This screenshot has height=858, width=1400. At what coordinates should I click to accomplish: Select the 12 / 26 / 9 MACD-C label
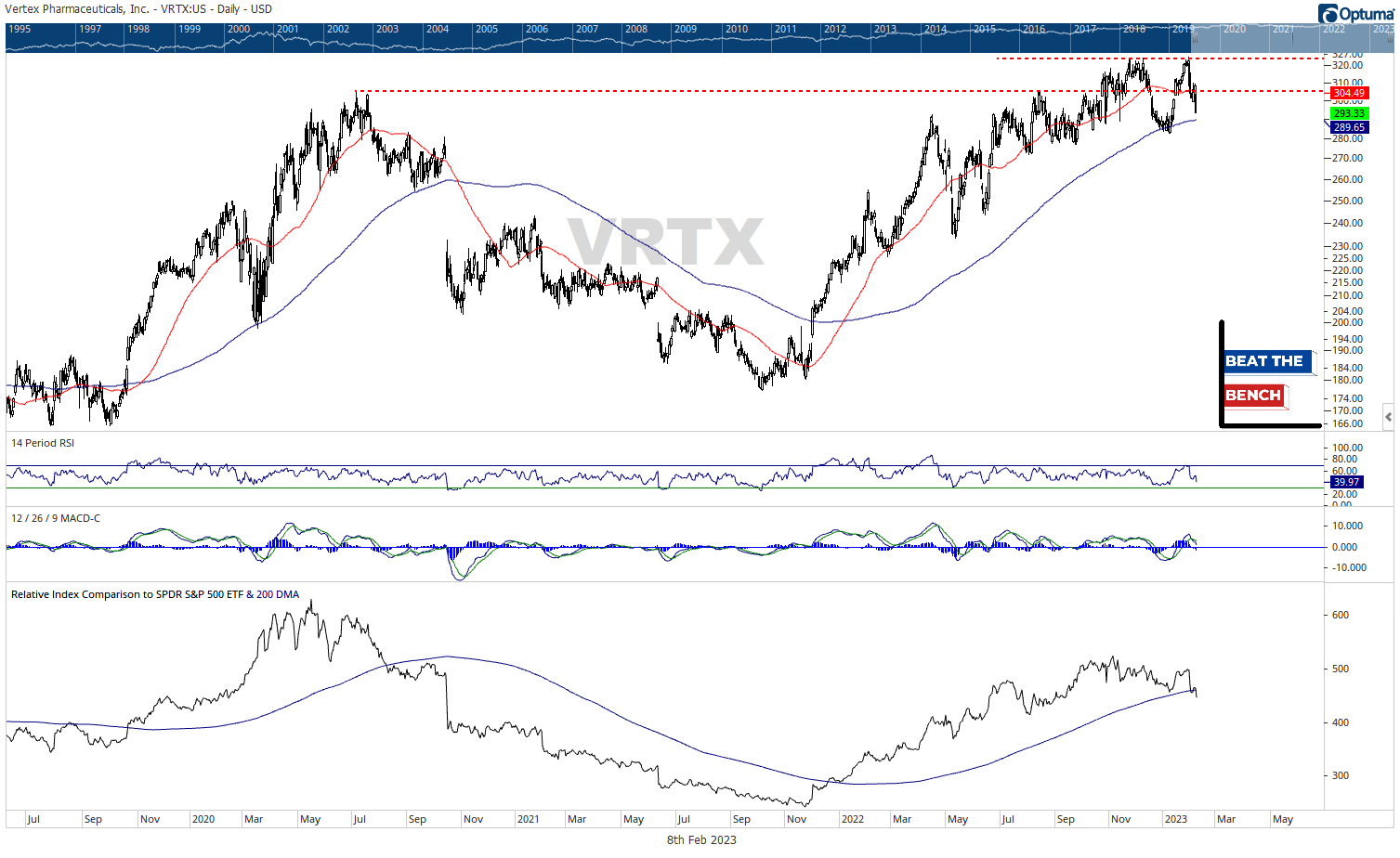(56, 518)
